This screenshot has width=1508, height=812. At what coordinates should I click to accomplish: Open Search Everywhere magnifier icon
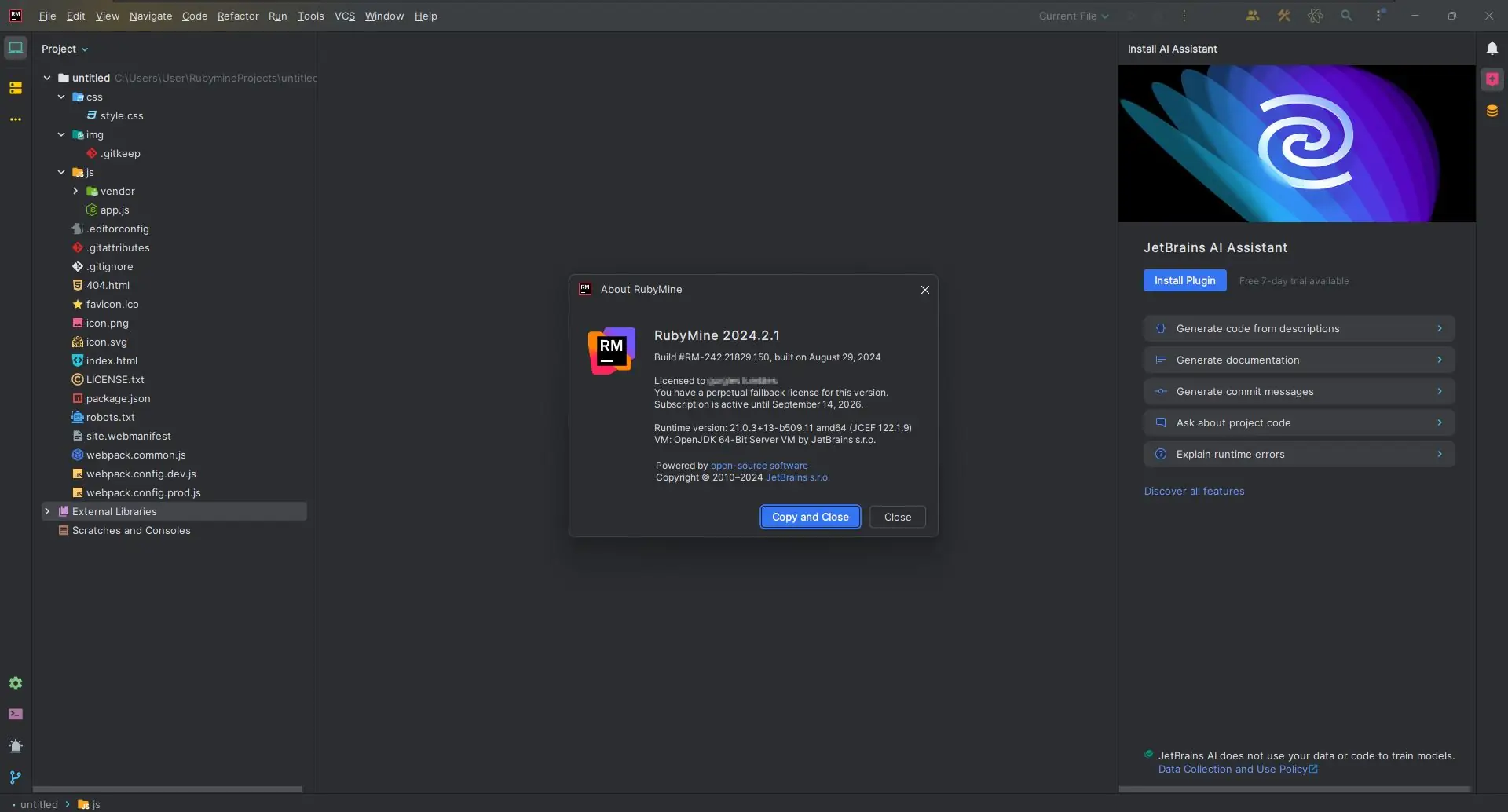(x=1347, y=16)
